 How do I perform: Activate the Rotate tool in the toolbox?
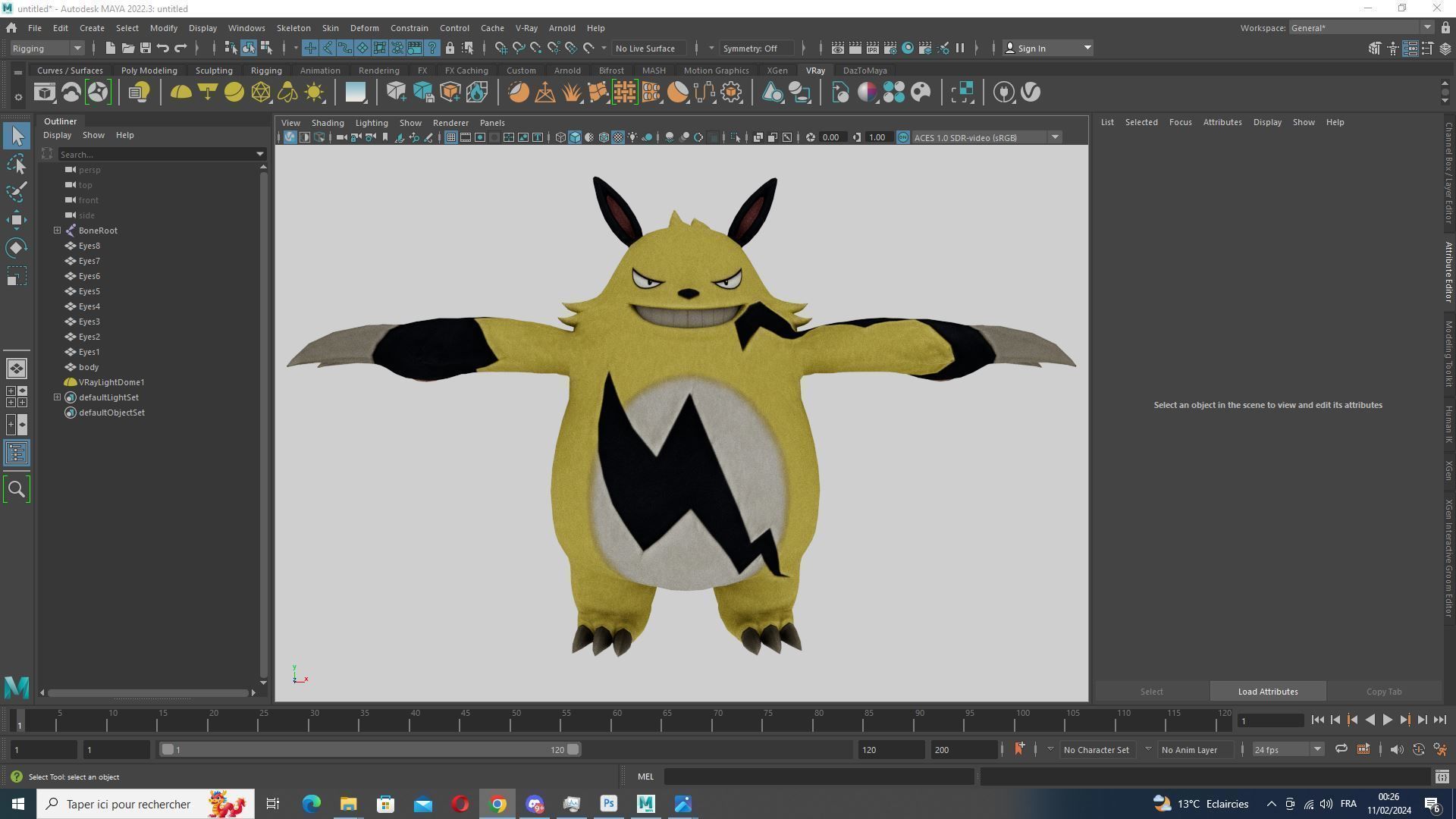click(x=17, y=248)
